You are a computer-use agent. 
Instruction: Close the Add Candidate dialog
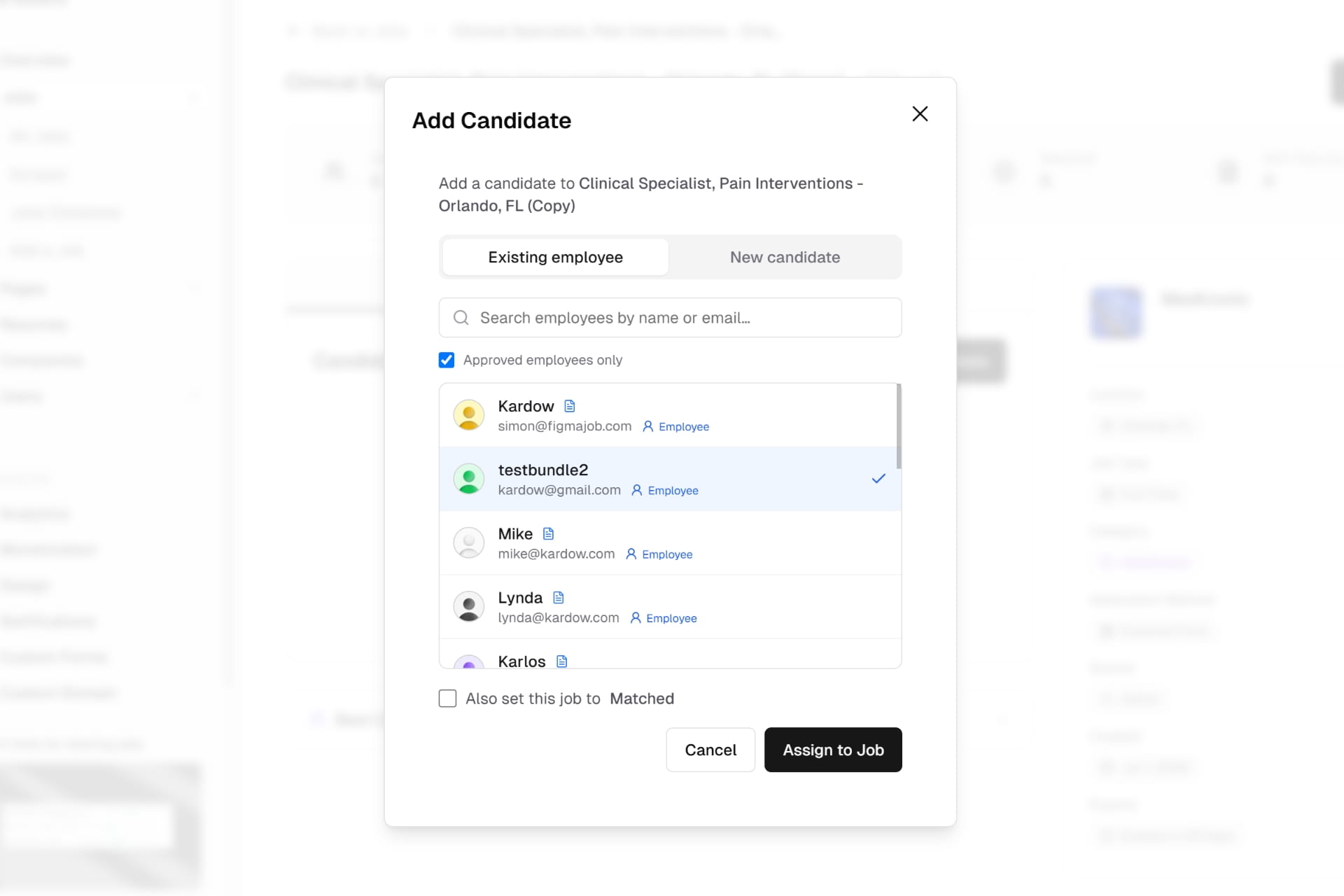tap(920, 113)
